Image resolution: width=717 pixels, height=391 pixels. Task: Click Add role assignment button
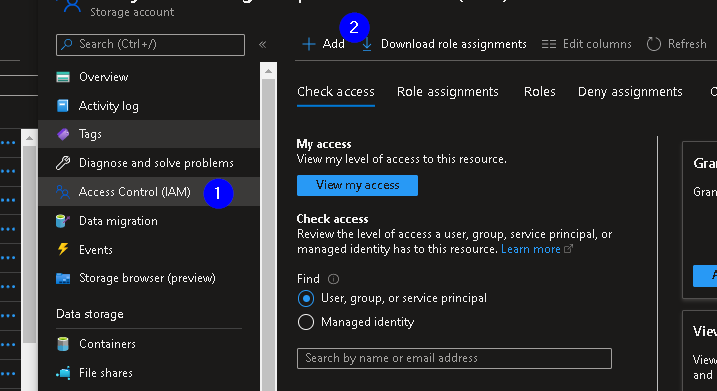click(x=323, y=44)
